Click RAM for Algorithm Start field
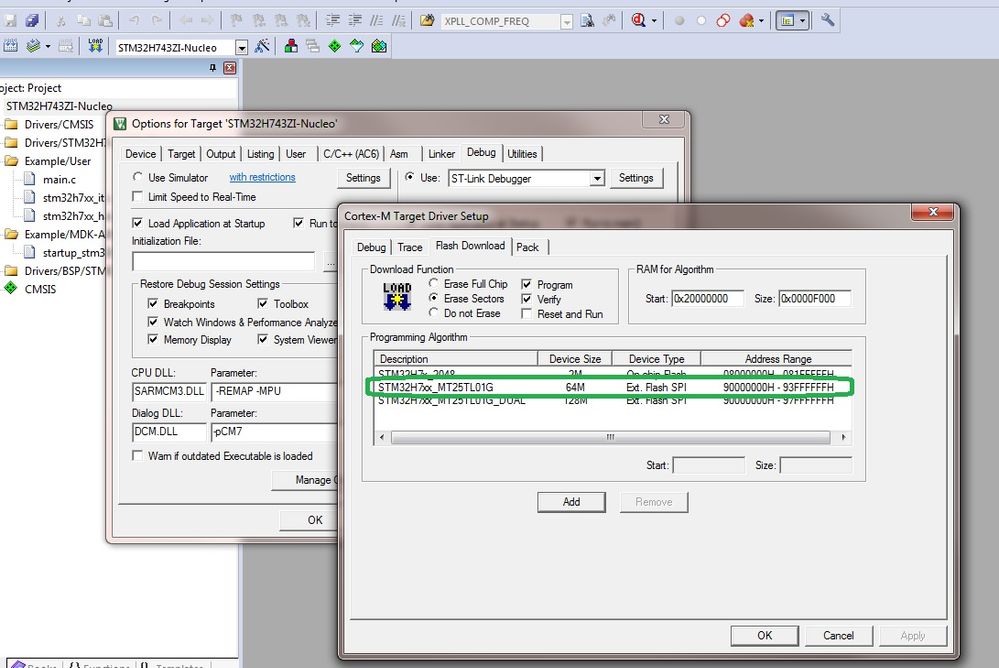 (707, 298)
